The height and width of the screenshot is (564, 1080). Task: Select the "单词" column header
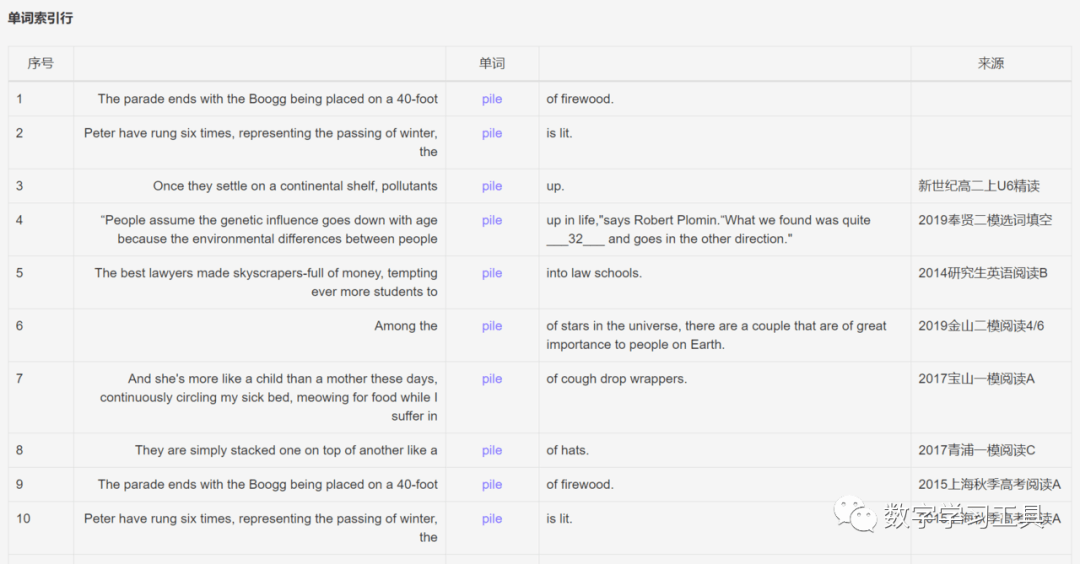point(492,63)
